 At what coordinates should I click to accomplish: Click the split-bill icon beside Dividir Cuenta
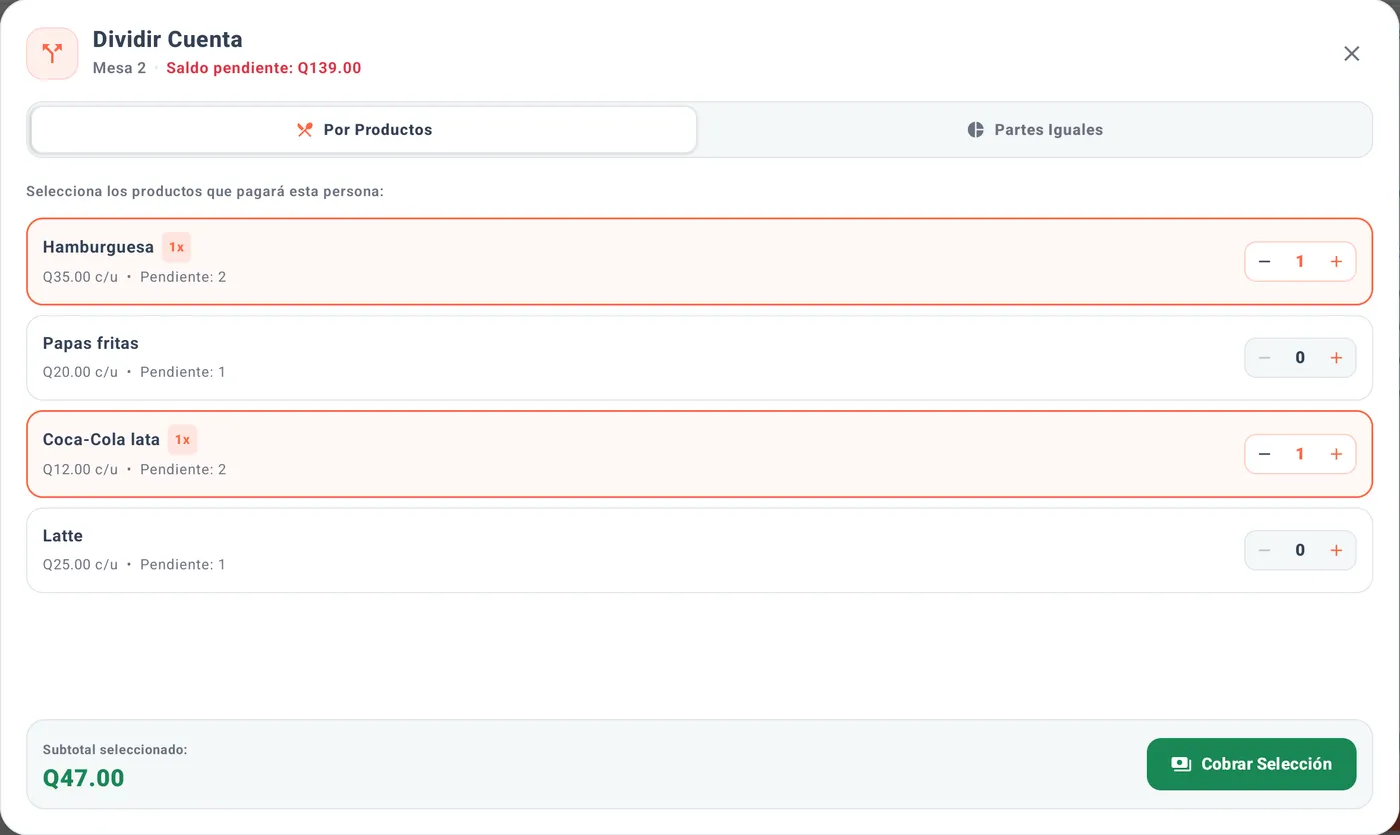click(52, 53)
